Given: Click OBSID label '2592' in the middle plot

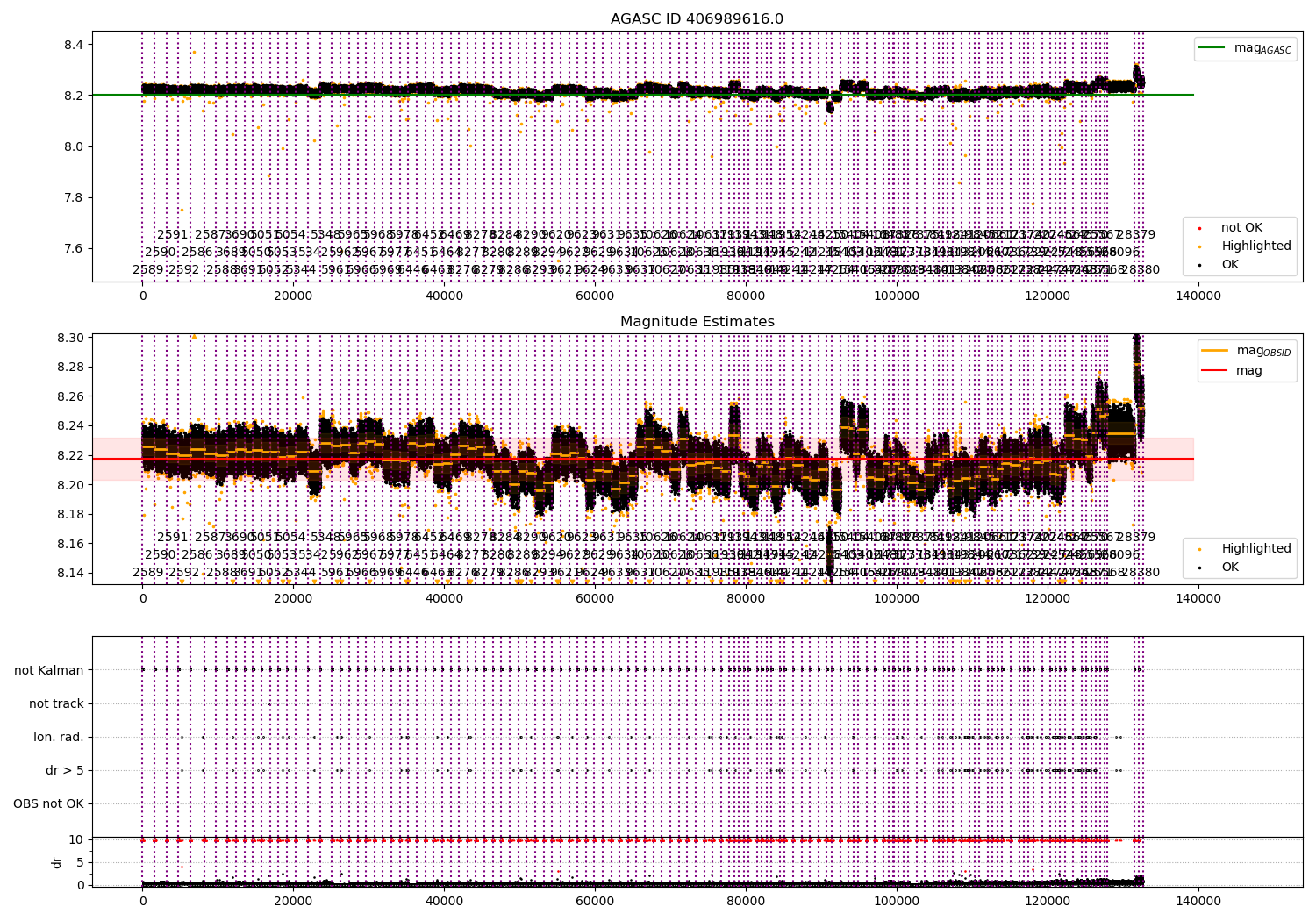Looking at the screenshot, I should (x=184, y=573).
